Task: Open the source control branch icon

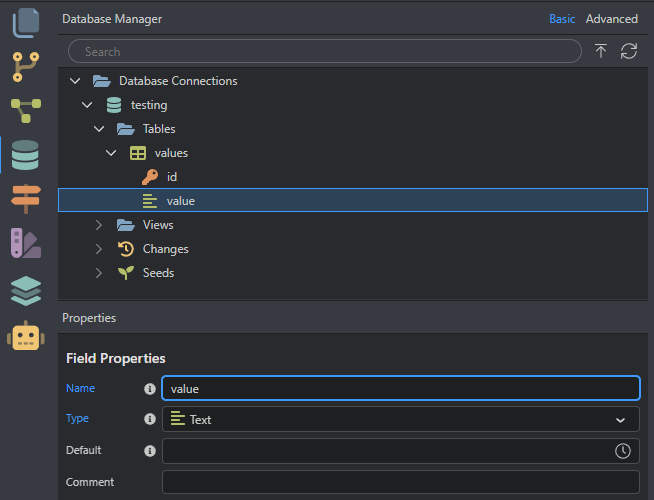Action: click(x=25, y=66)
